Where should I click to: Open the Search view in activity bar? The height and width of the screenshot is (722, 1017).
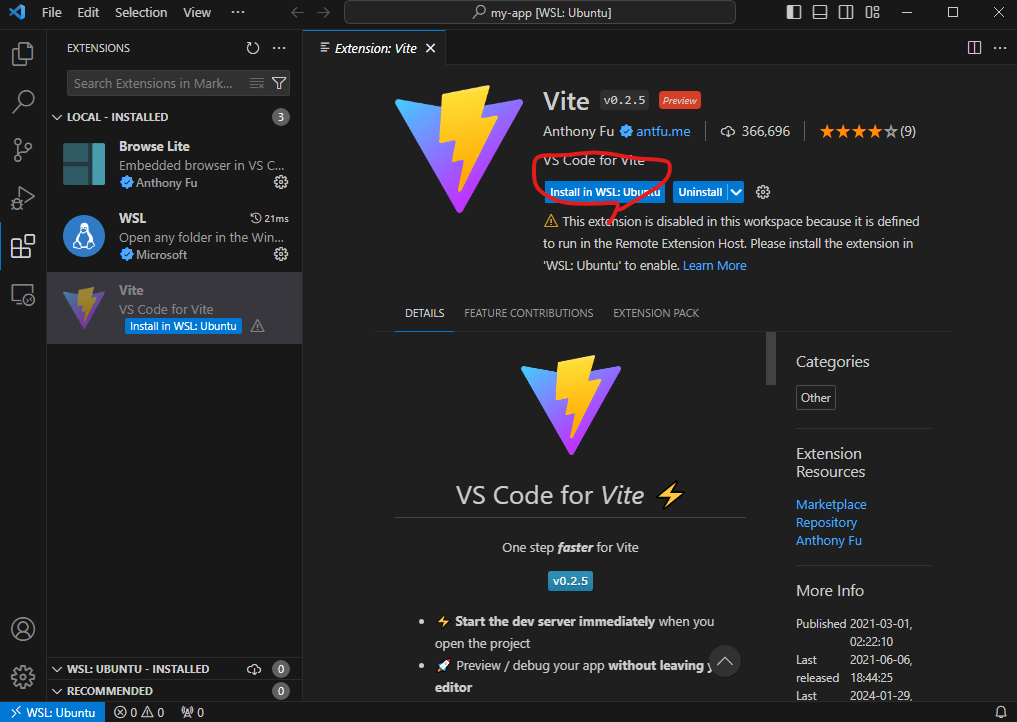click(23, 101)
